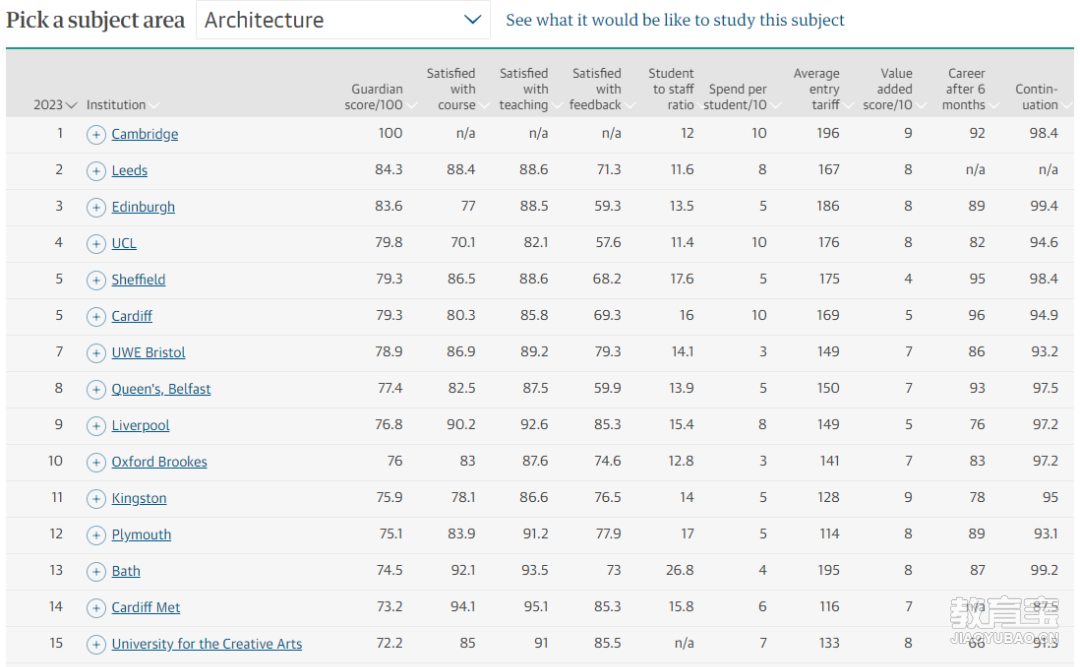Select UCL satisfied with feedback 57.6
The image size is (1080, 667).
click(608, 243)
